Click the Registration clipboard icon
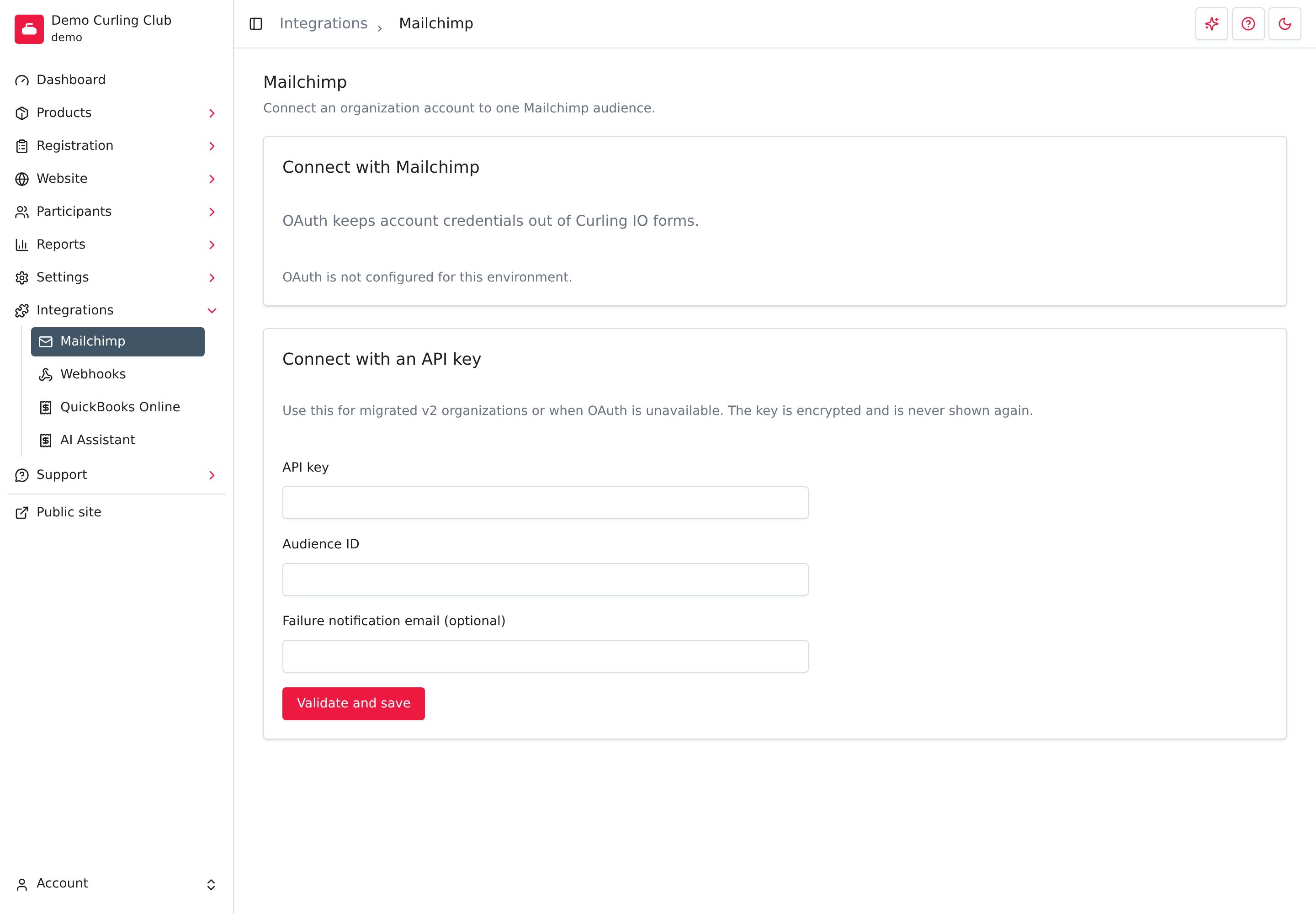 coord(22,146)
